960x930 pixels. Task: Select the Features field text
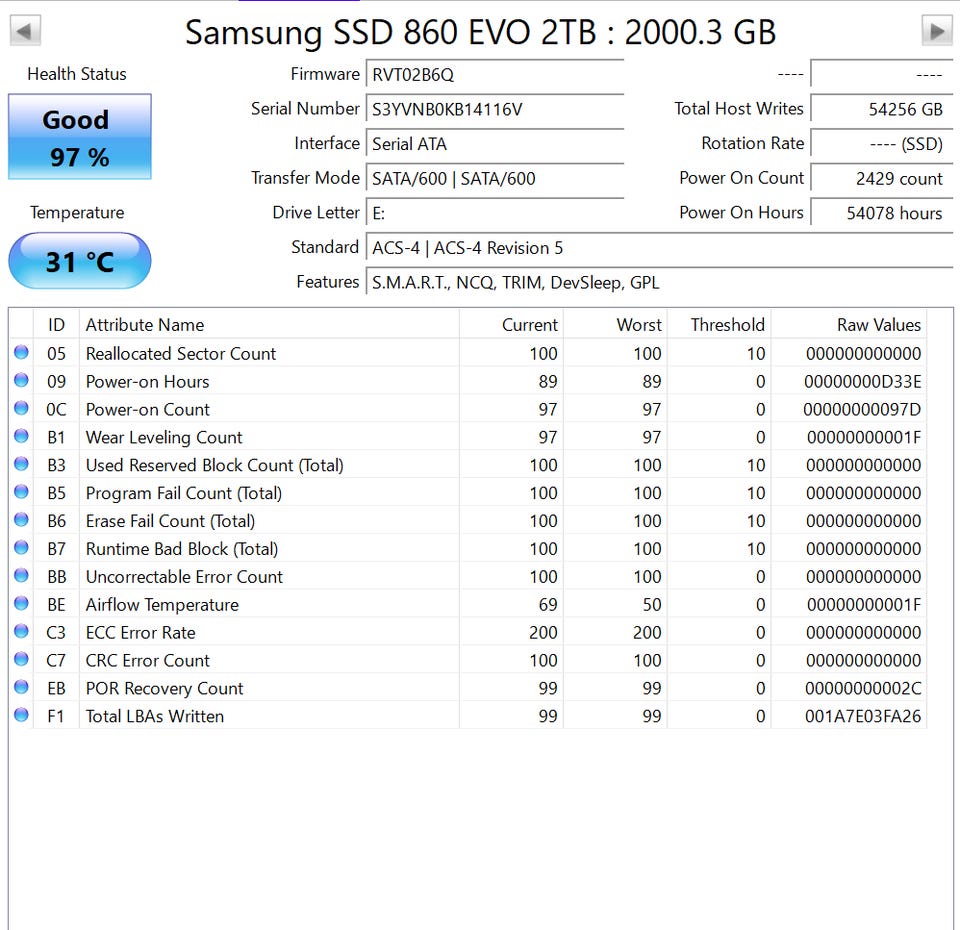659,282
